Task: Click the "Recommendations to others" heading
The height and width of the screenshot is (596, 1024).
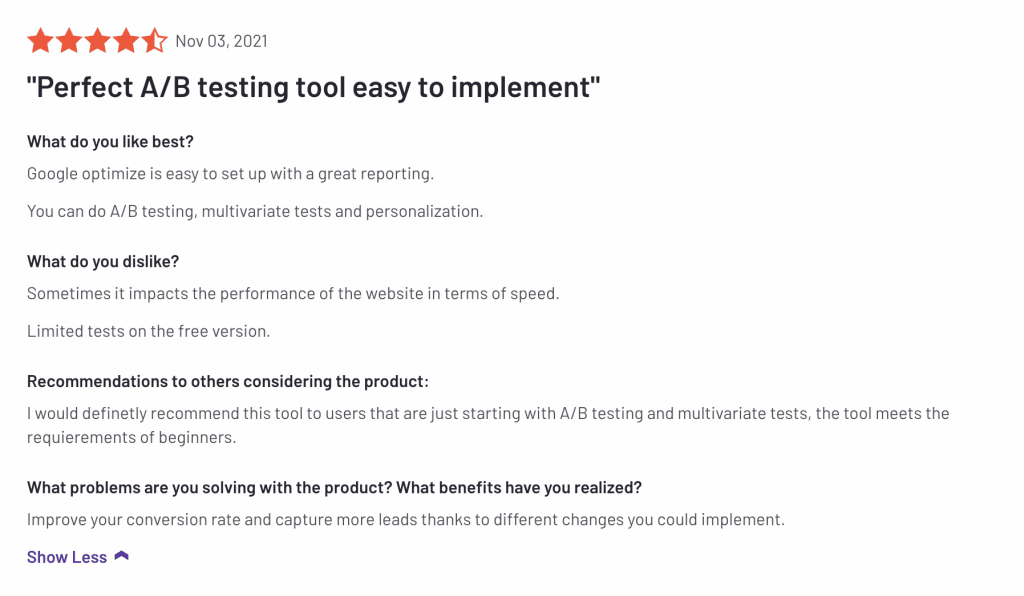Action: point(227,381)
